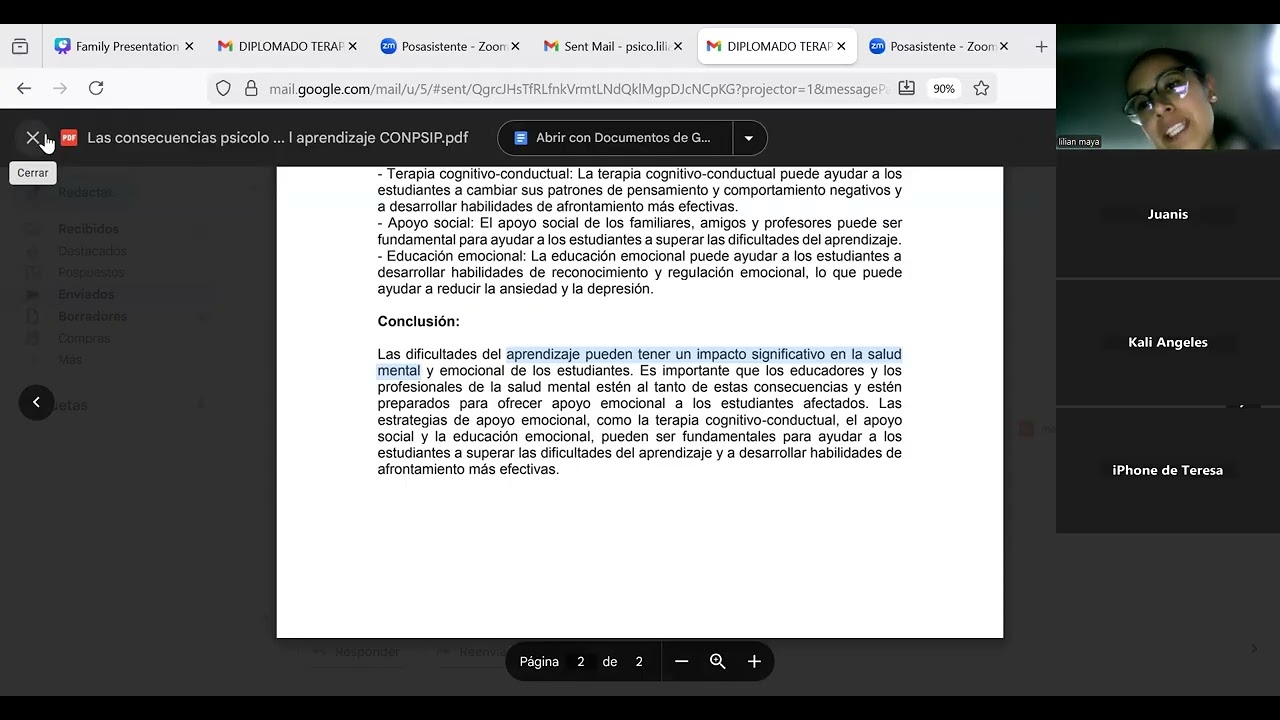Click the magnifier zoom reset icon

click(718, 661)
